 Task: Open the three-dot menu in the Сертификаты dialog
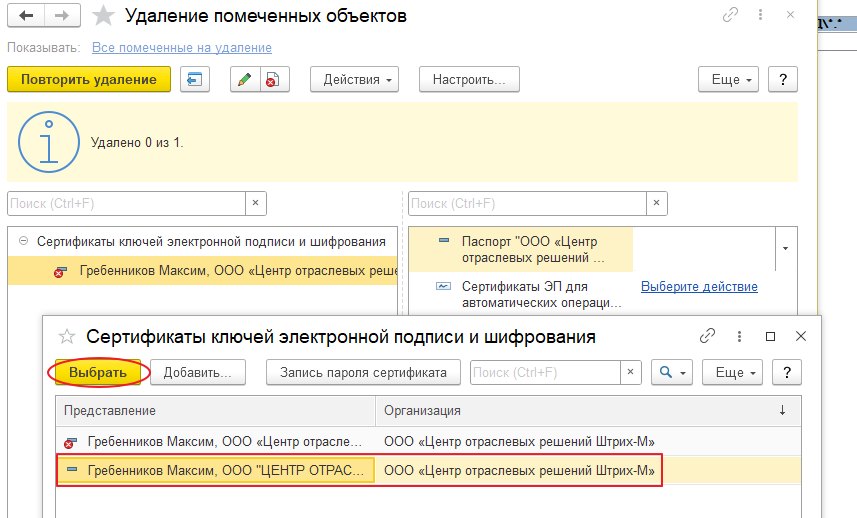[x=739, y=336]
